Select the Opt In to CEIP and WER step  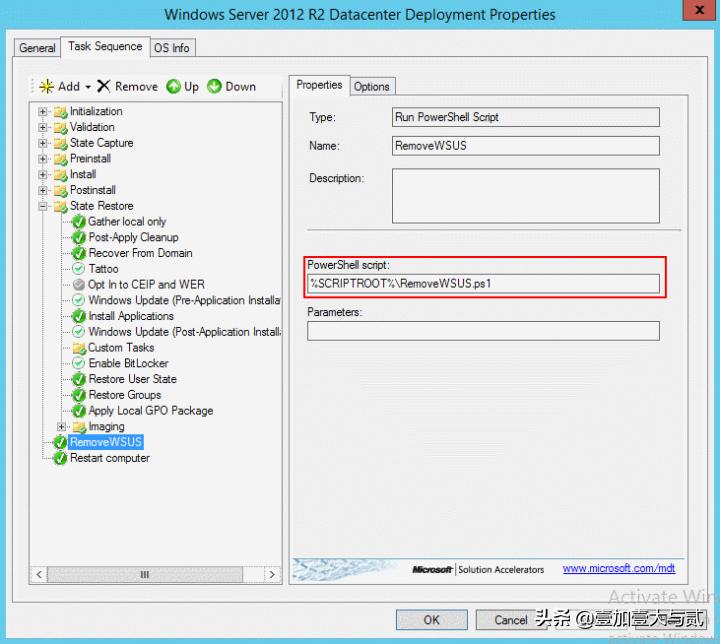click(146, 285)
